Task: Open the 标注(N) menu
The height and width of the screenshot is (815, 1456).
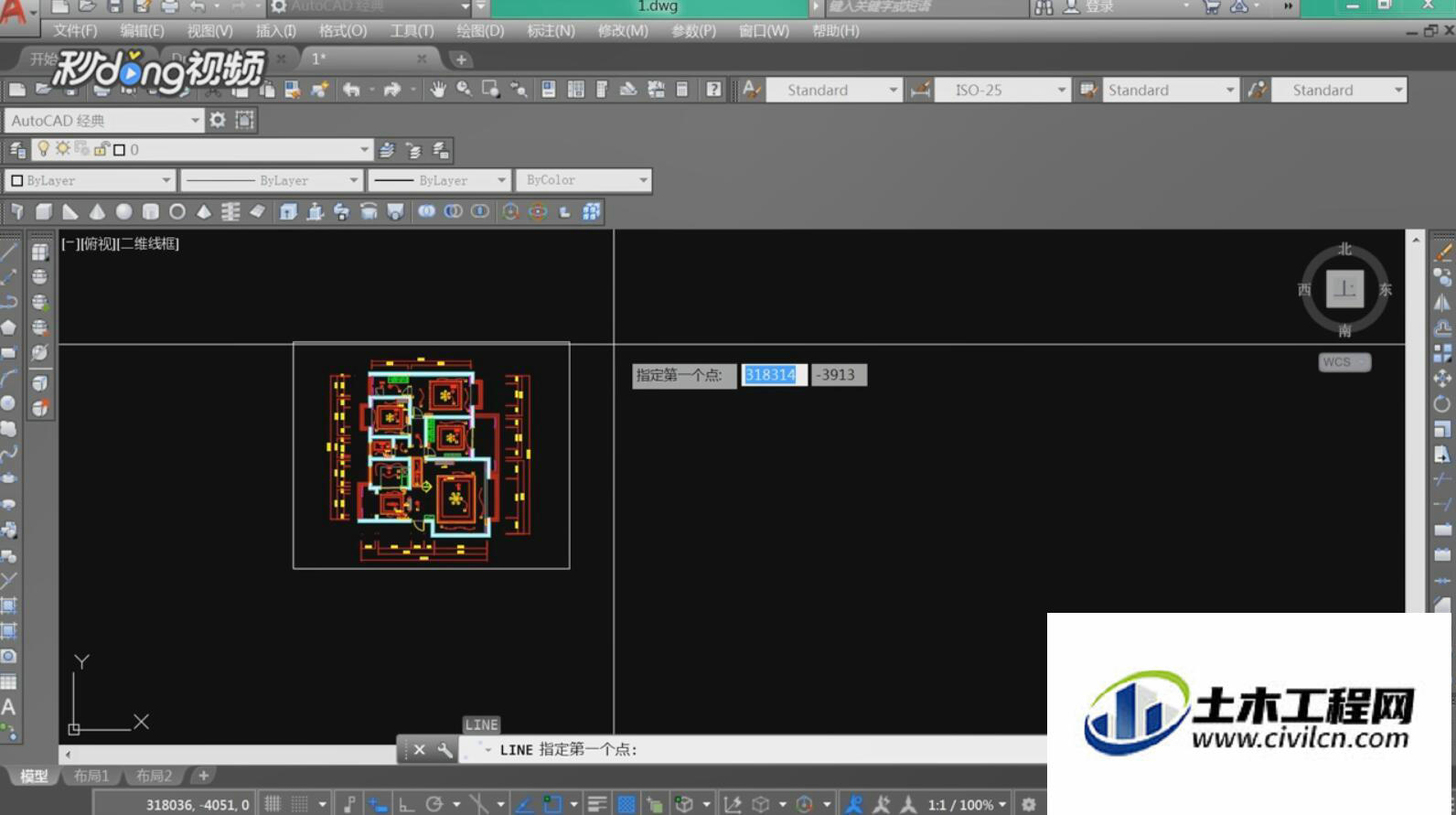Action: pyautogui.click(x=551, y=30)
